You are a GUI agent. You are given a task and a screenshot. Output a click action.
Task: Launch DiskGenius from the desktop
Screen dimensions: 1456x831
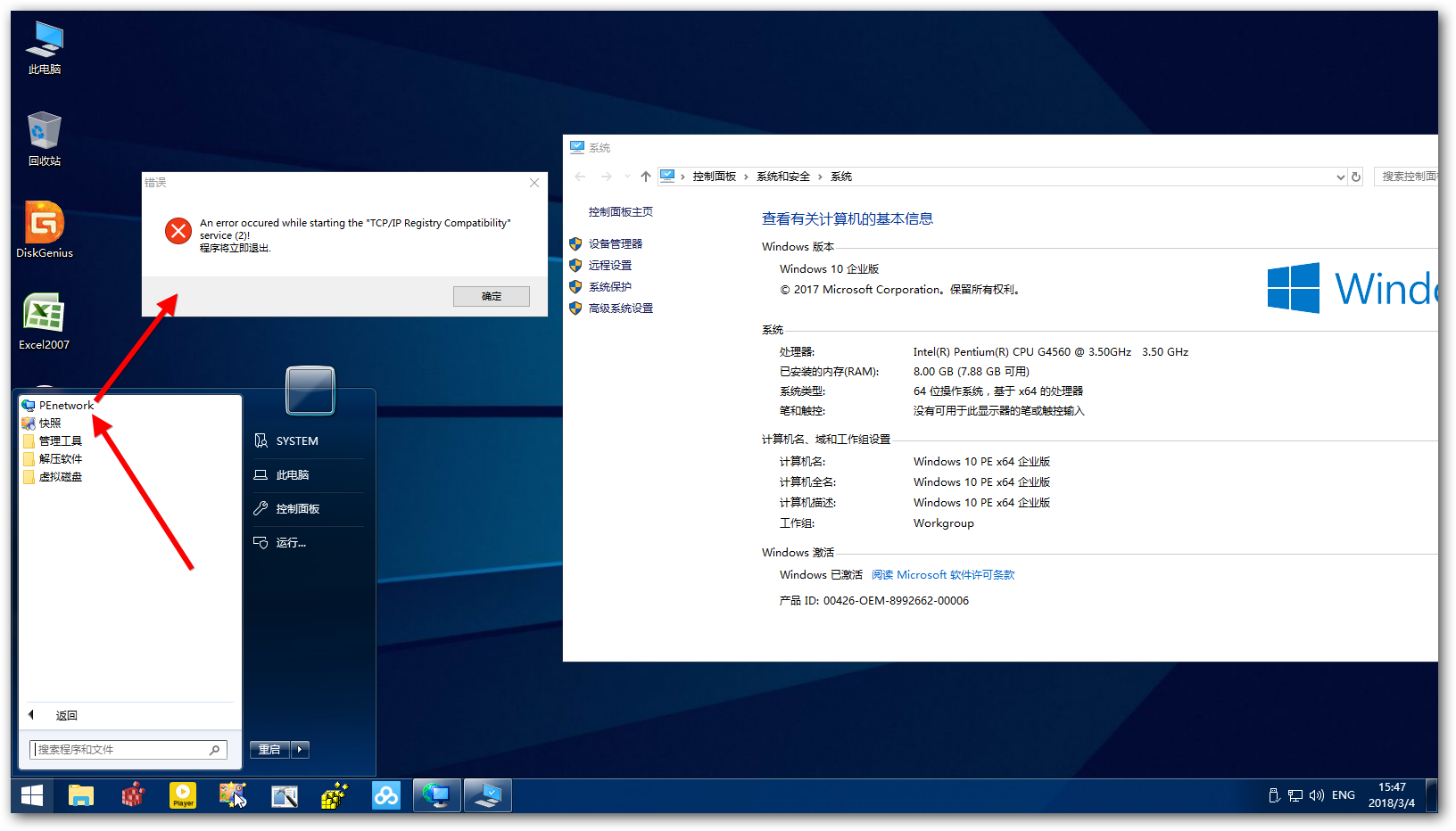45,230
